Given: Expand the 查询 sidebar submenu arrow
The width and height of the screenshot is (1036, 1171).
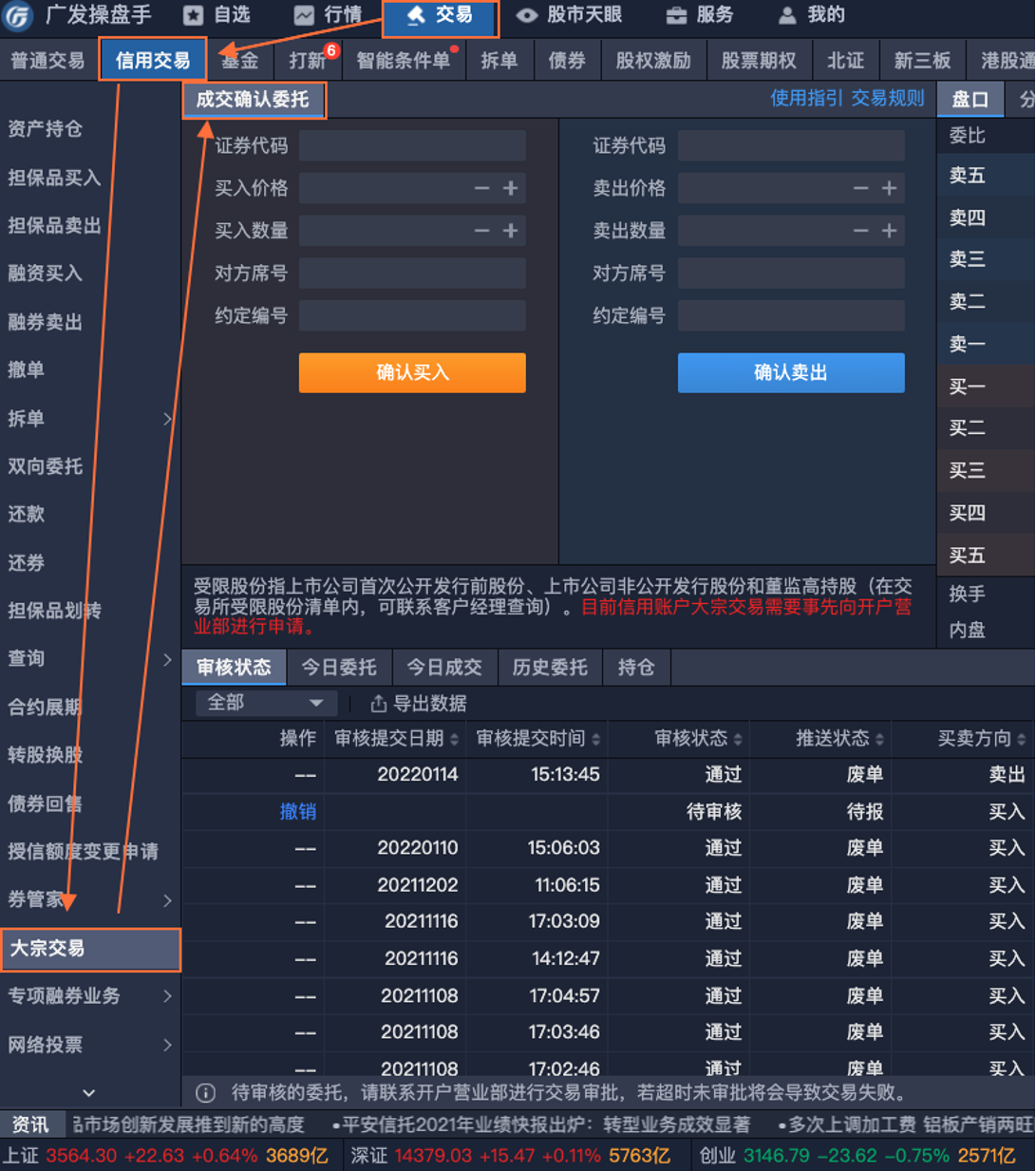Looking at the screenshot, I should (168, 659).
